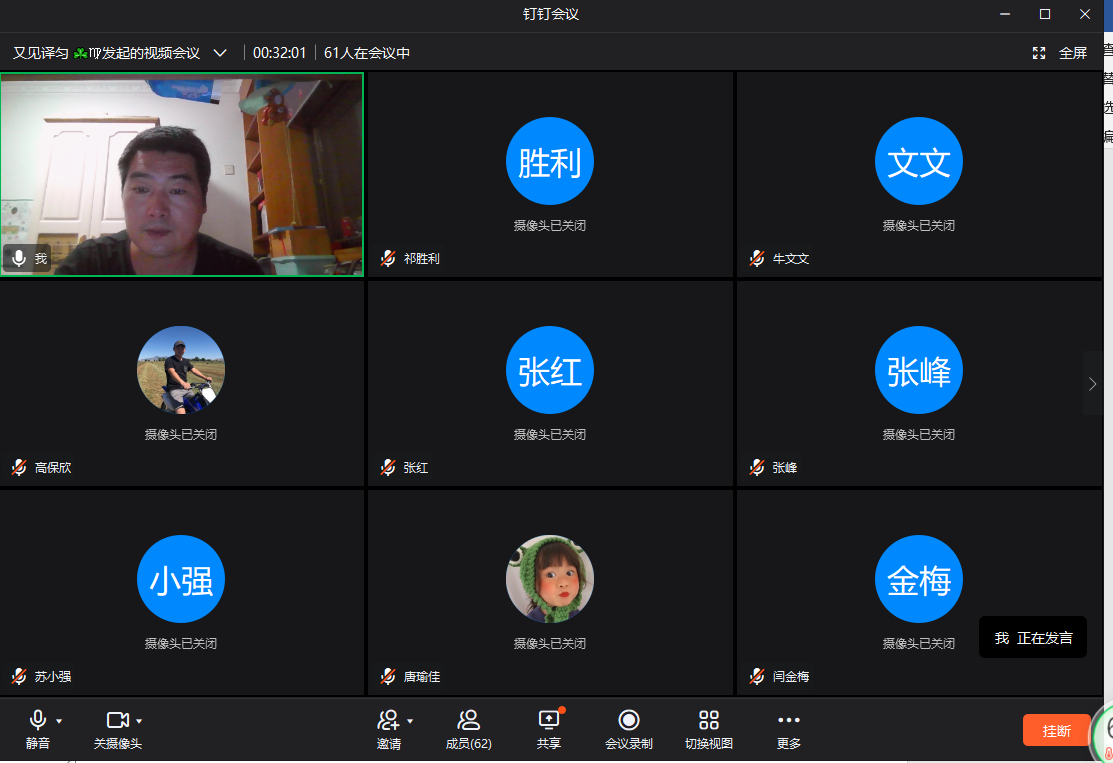
Task: Hang up with the 挂断 button
Action: (1056, 730)
